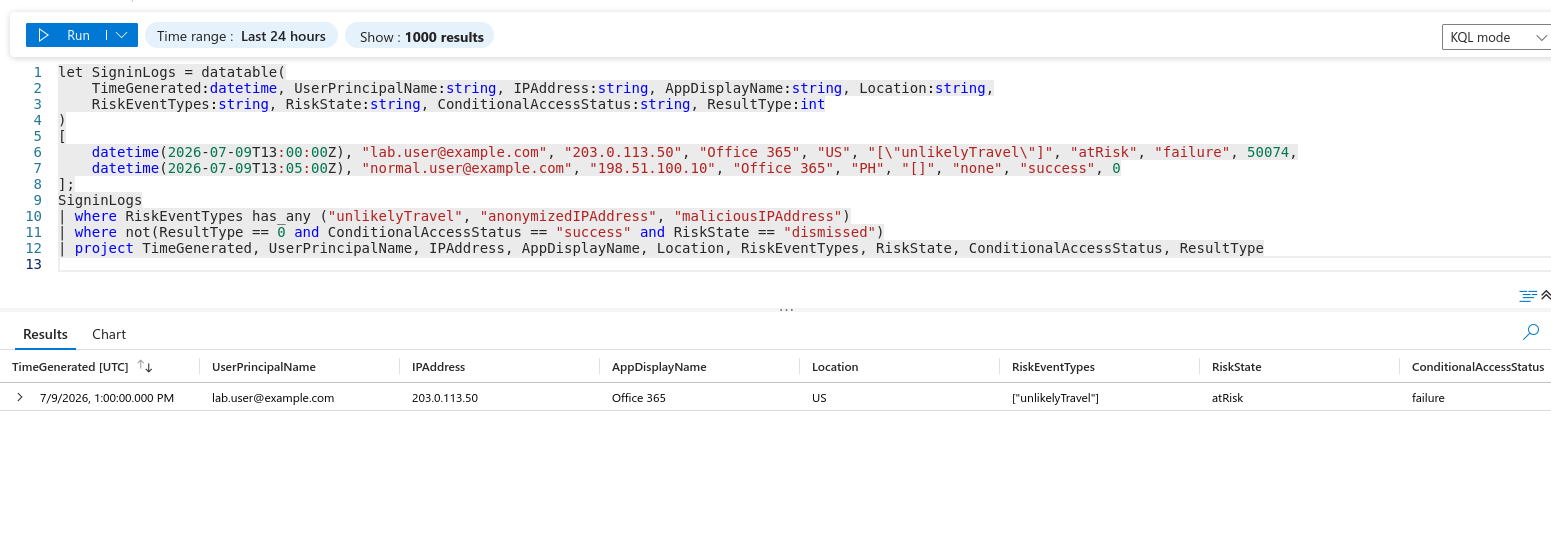
Task: Click the SigninLogs table name on line 9
Action: 100,200
